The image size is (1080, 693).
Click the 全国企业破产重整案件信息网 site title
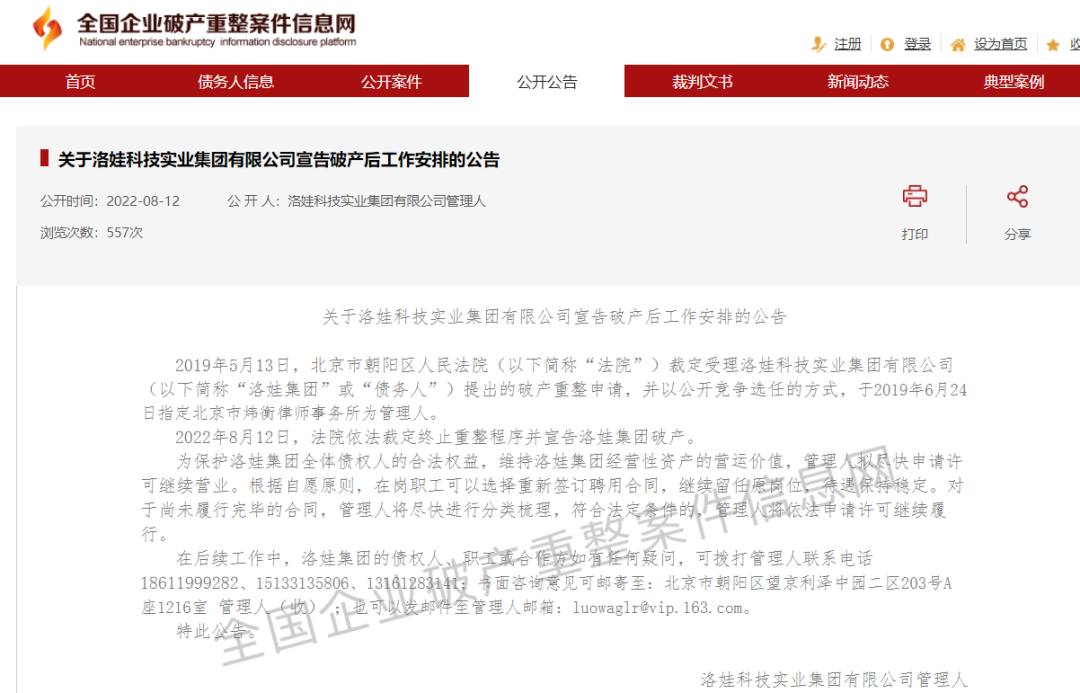point(216,23)
